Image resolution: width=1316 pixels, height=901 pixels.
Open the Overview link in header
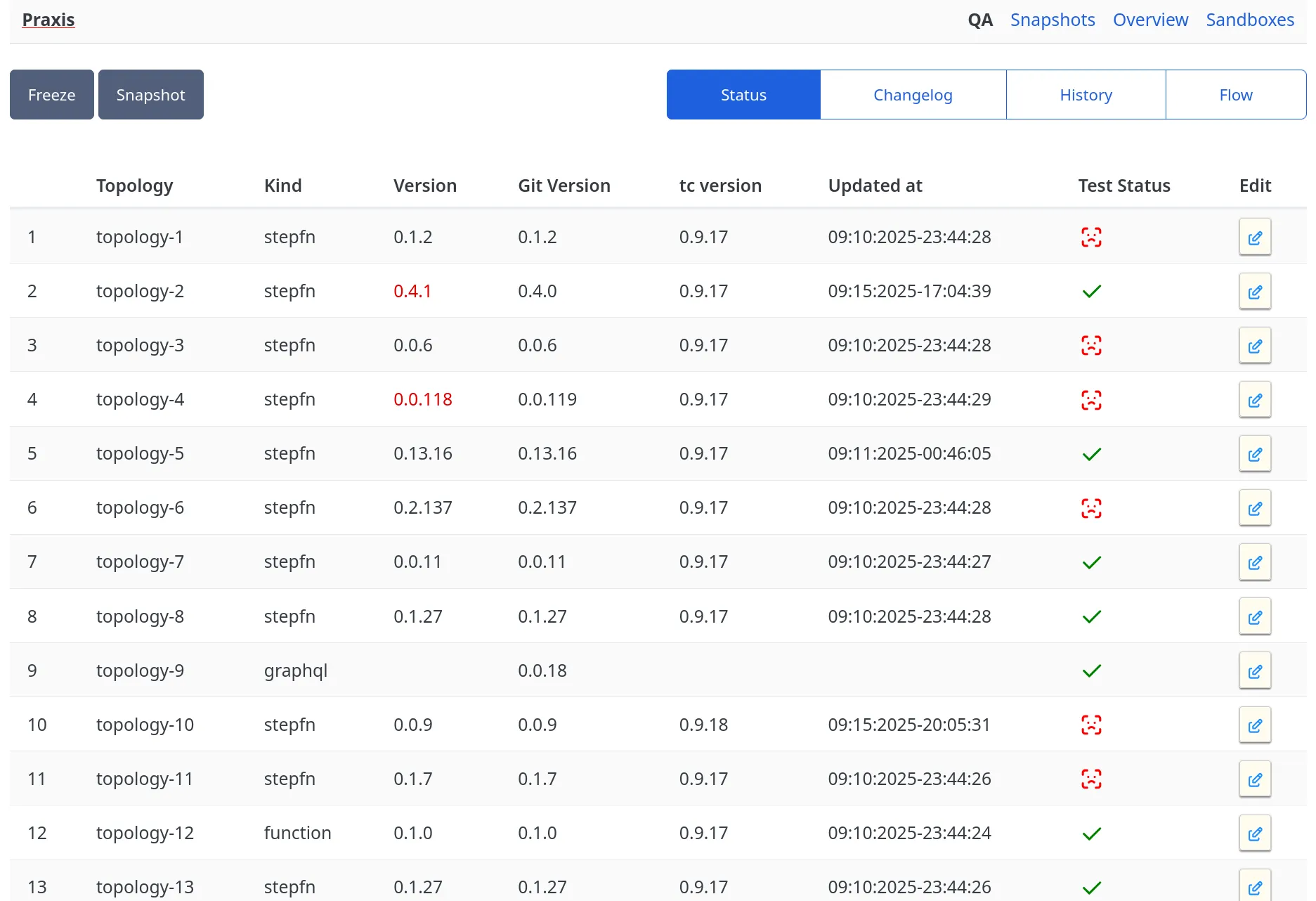click(1149, 20)
